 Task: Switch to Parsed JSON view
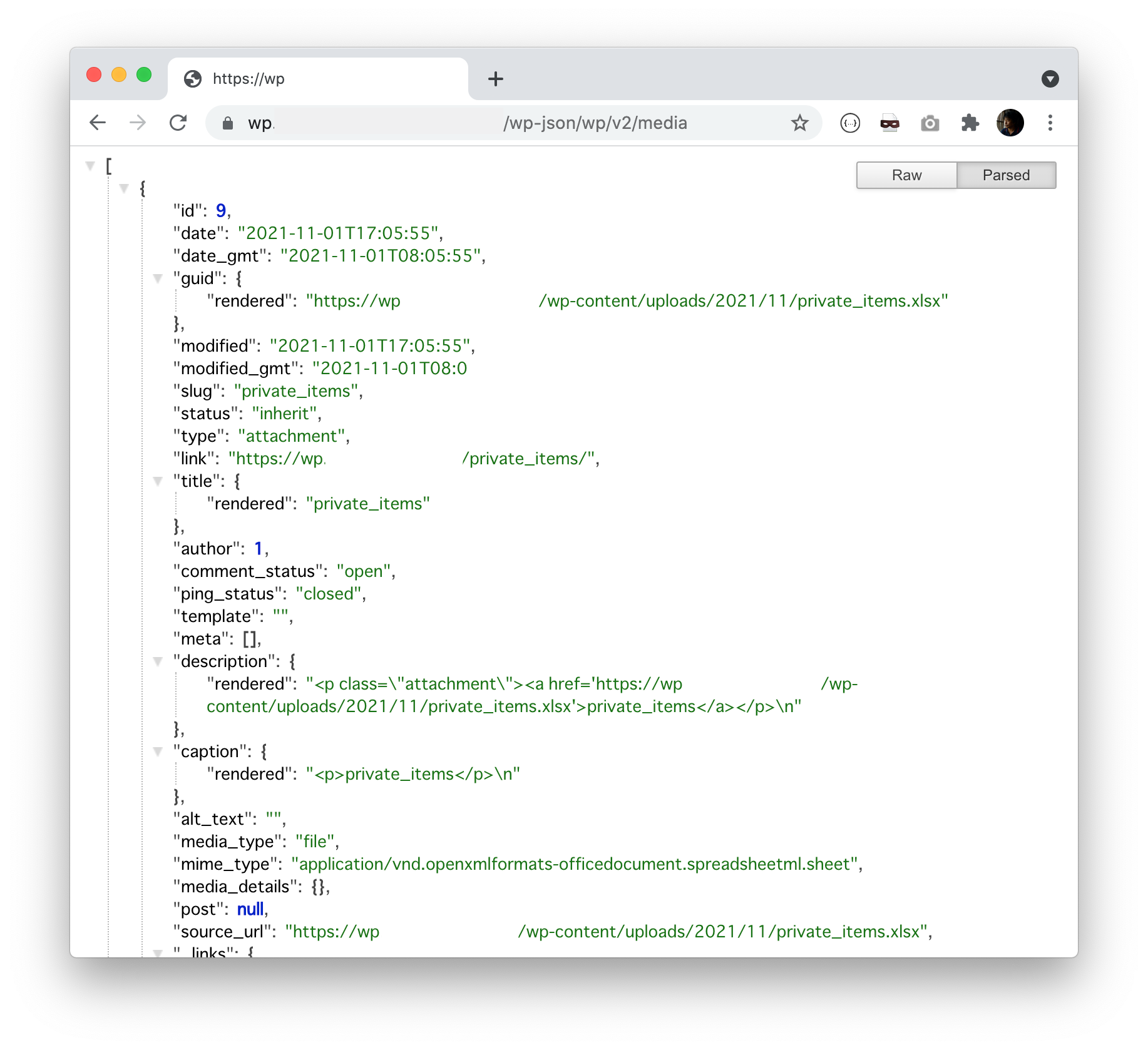tap(1006, 175)
